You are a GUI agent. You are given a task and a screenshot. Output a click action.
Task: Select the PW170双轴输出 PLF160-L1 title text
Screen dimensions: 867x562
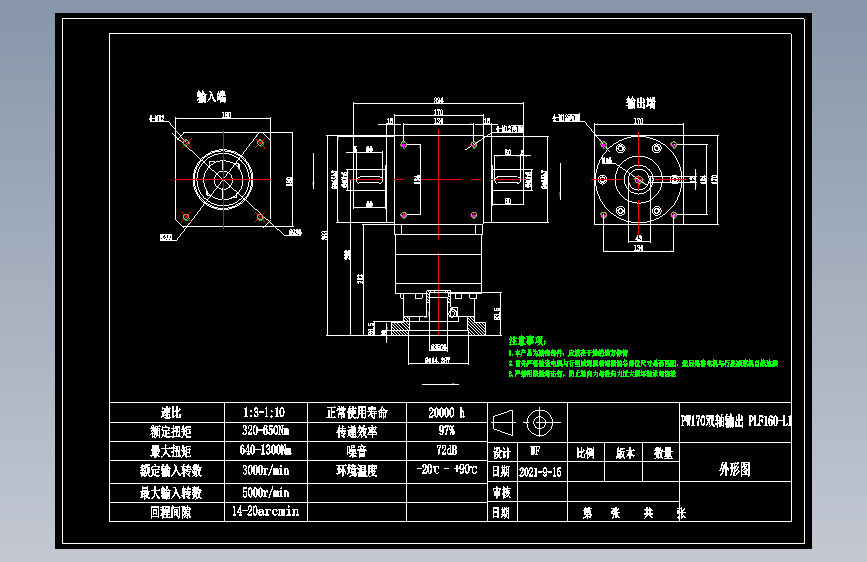[x=736, y=422]
